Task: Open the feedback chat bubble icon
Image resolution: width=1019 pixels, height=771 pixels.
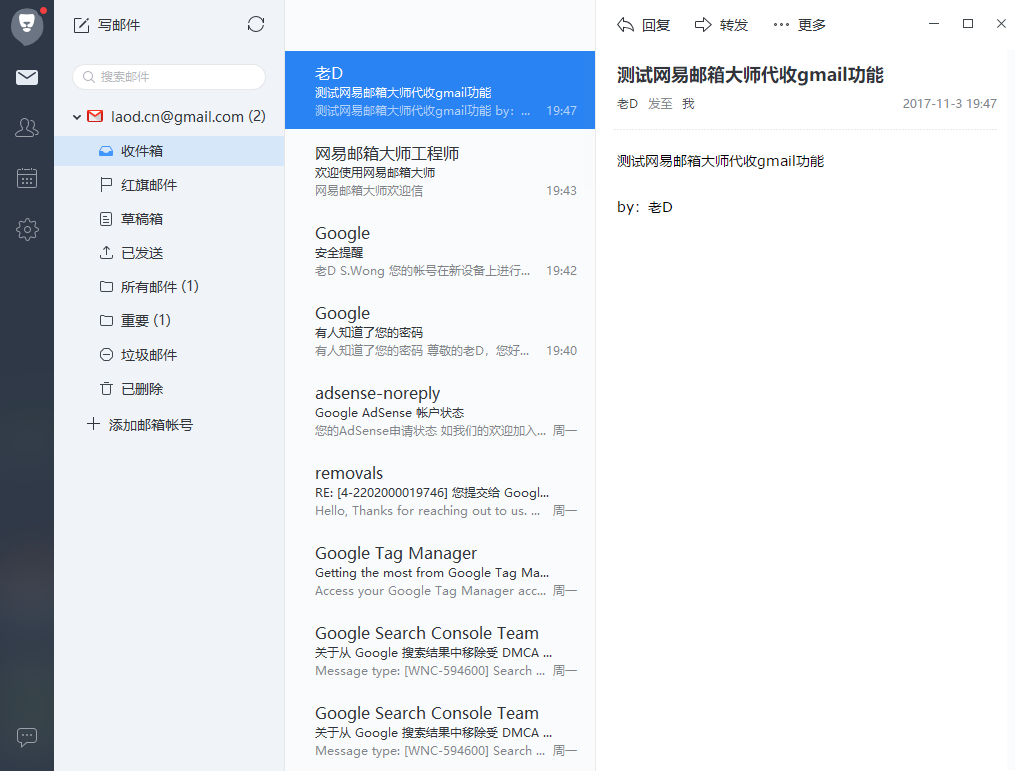Action: point(27,737)
